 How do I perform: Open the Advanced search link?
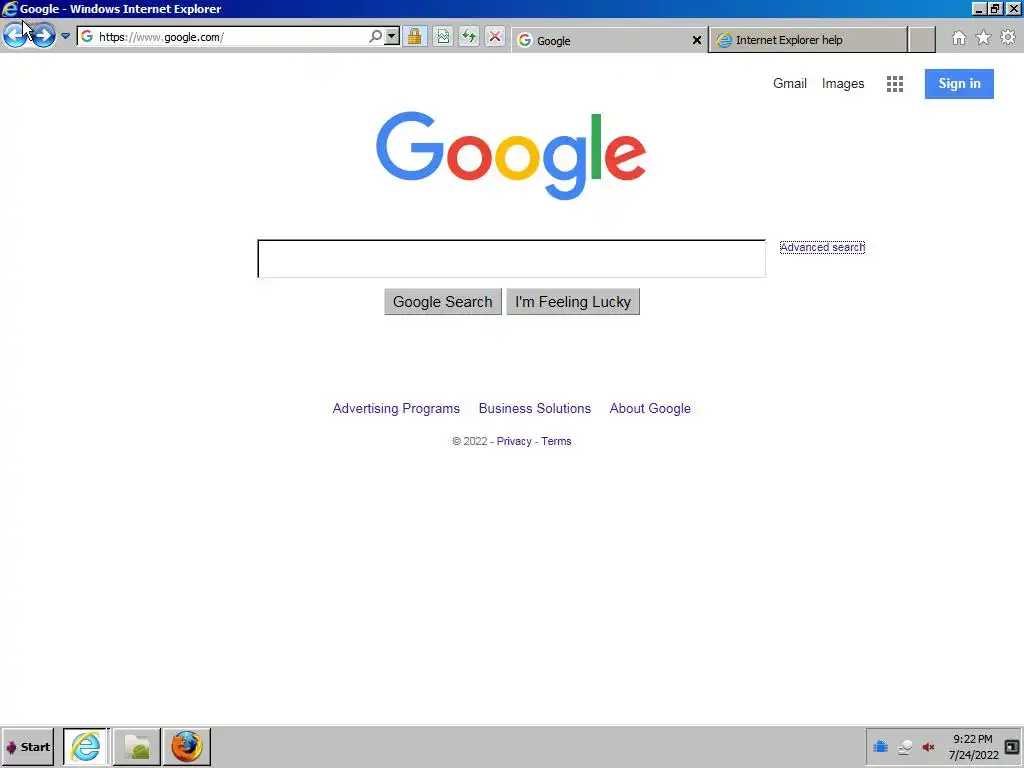tap(822, 247)
